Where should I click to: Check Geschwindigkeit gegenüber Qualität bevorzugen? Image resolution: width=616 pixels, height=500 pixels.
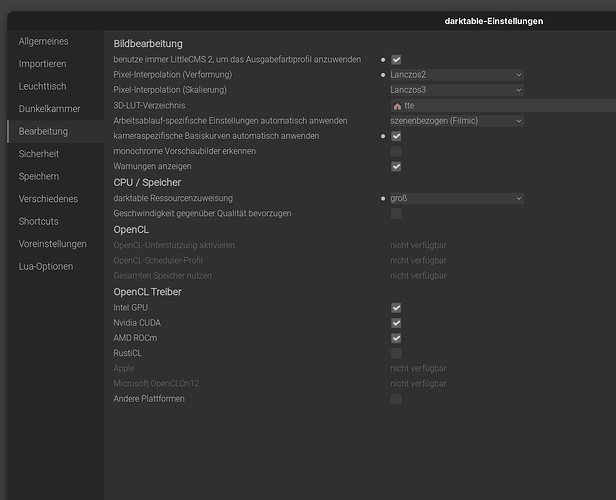point(396,214)
